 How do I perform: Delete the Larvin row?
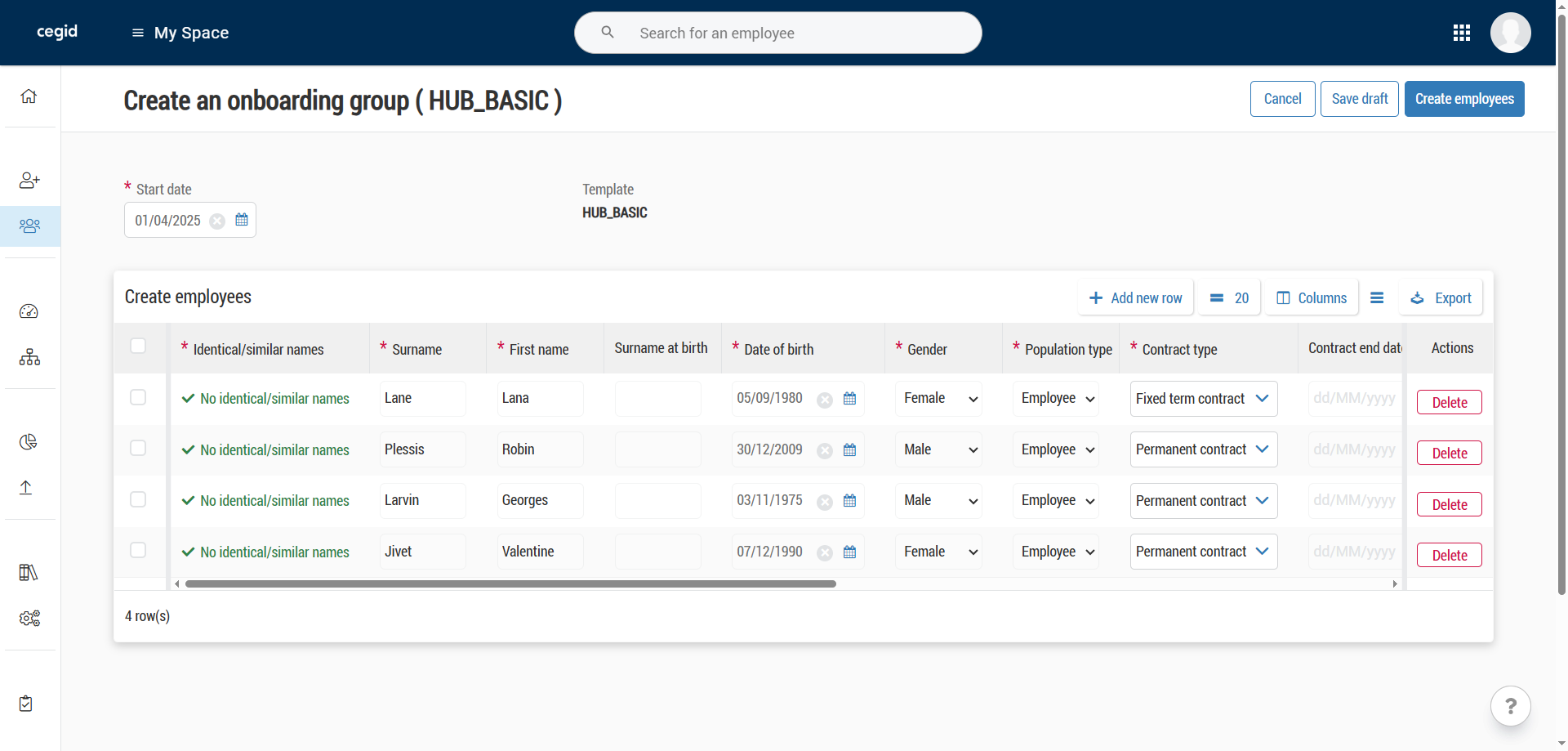click(1450, 504)
